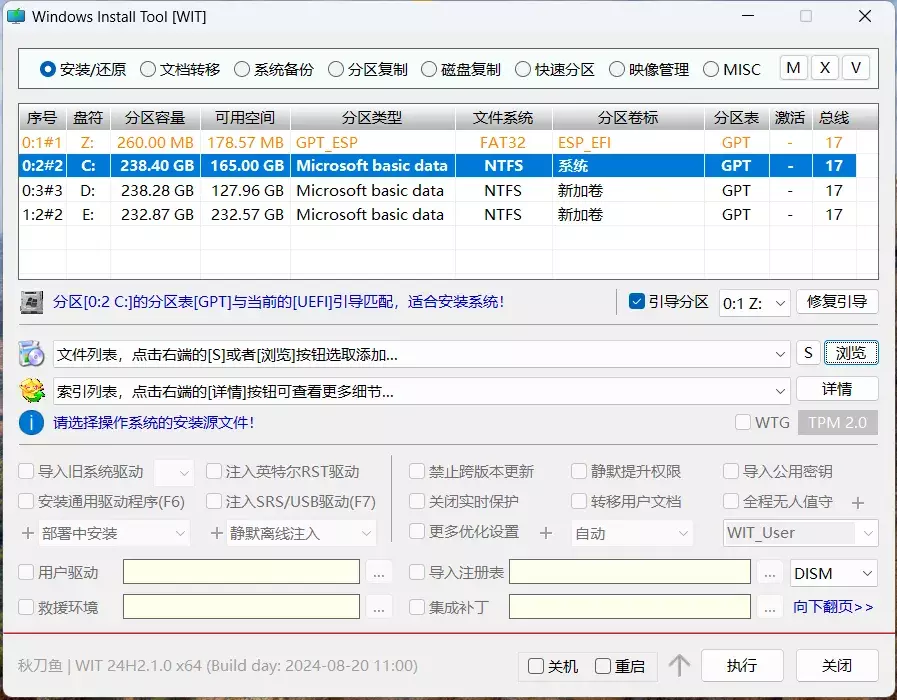Click the V button at top right
Viewport: 897px width, 700px height.
pos(856,68)
